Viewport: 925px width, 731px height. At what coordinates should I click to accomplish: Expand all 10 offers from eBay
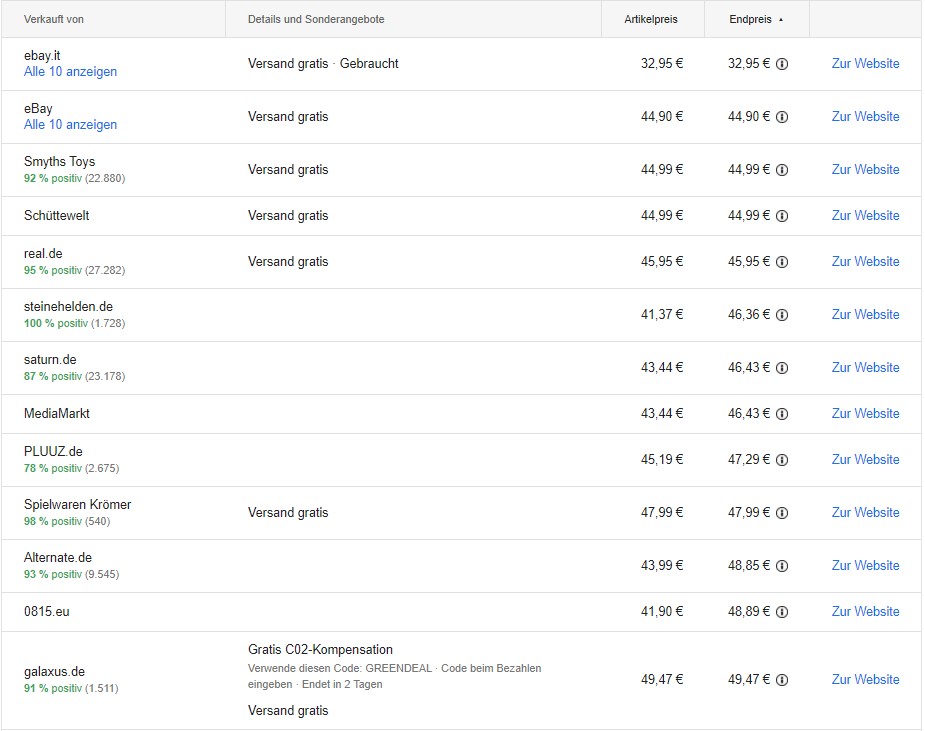(x=70, y=124)
